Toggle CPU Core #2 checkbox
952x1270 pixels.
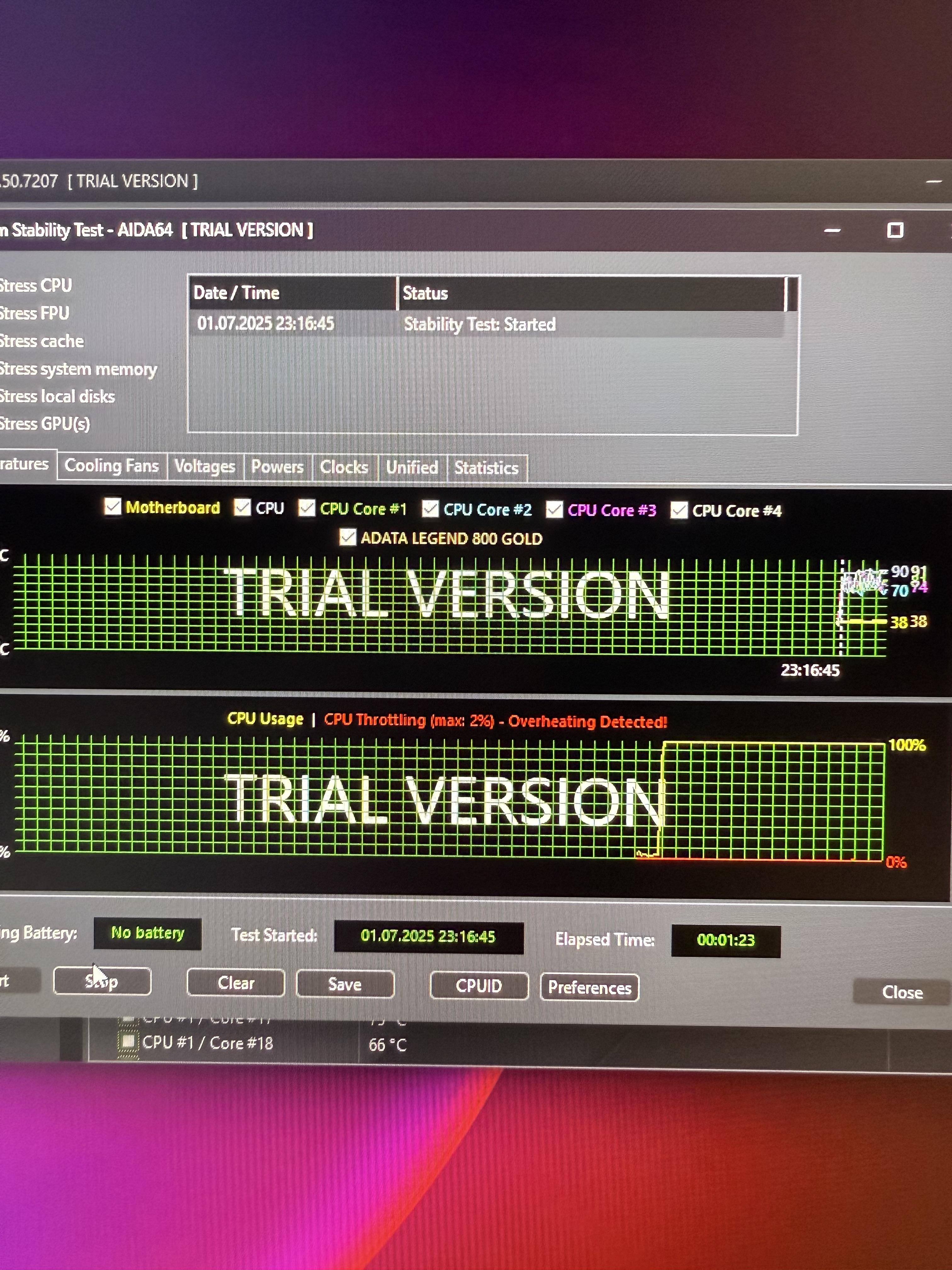(x=430, y=509)
